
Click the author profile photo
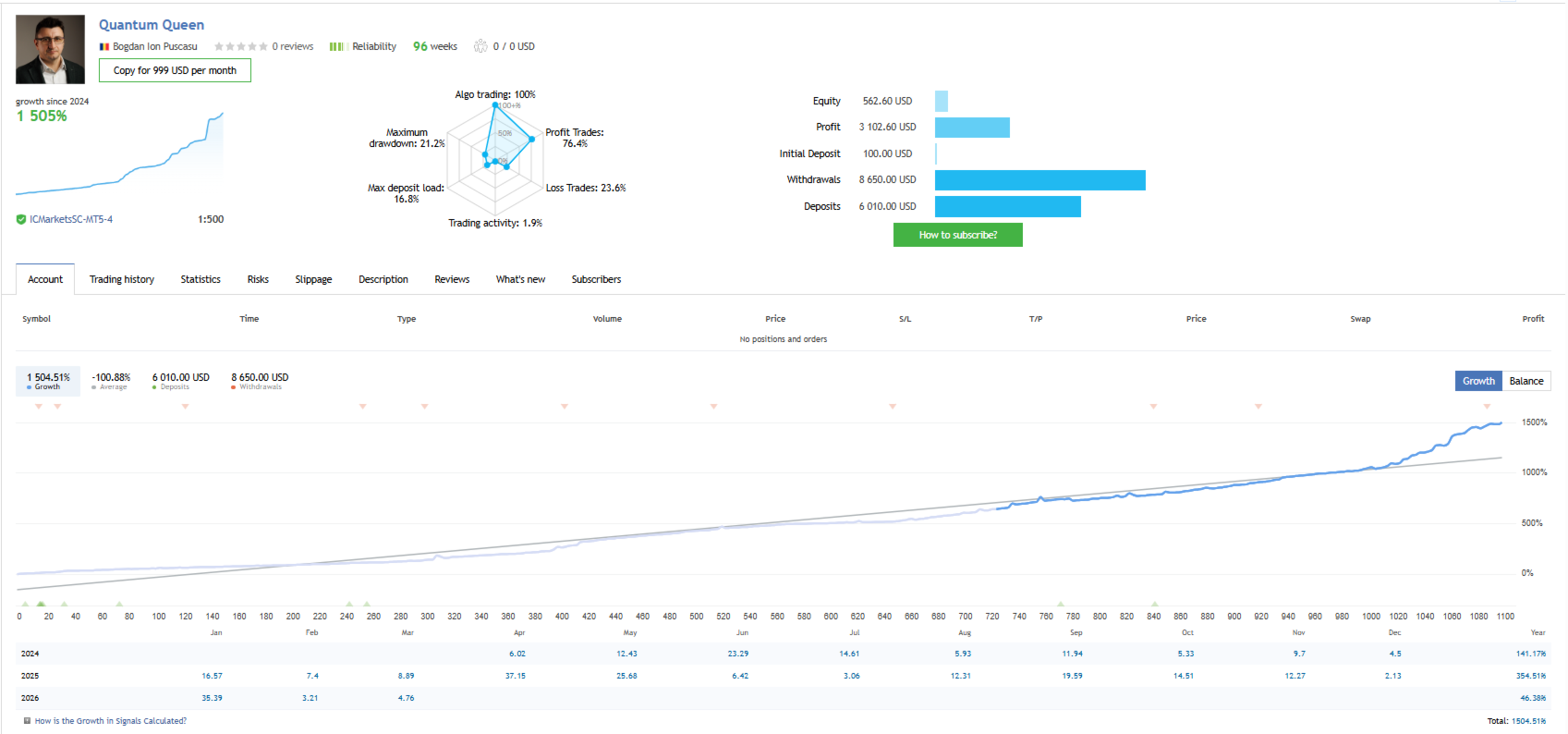pyautogui.click(x=50, y=49)
